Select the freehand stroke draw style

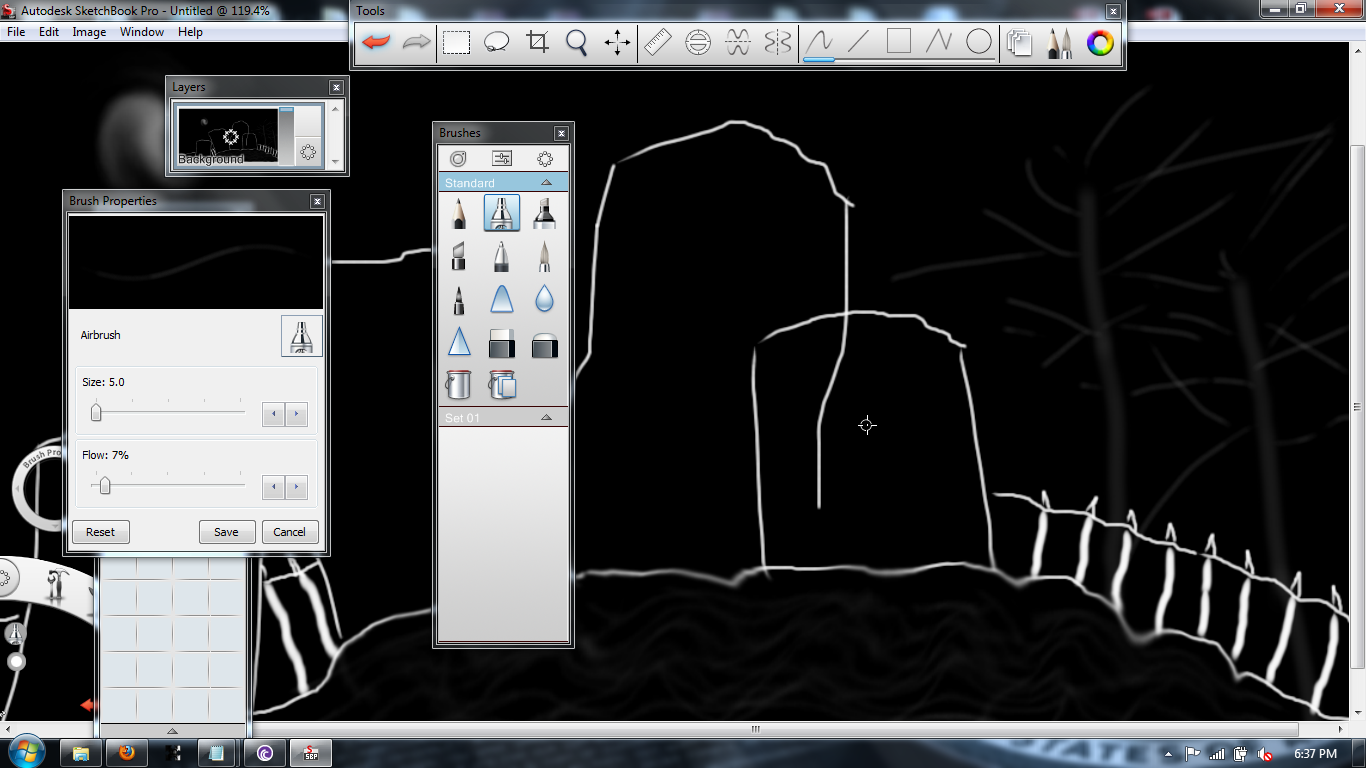pyautogui.click(x=819, y=42)
